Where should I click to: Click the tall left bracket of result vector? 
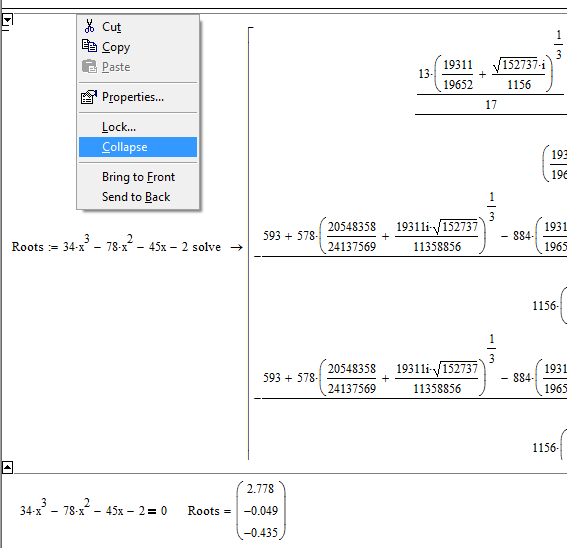click(250, 243)
